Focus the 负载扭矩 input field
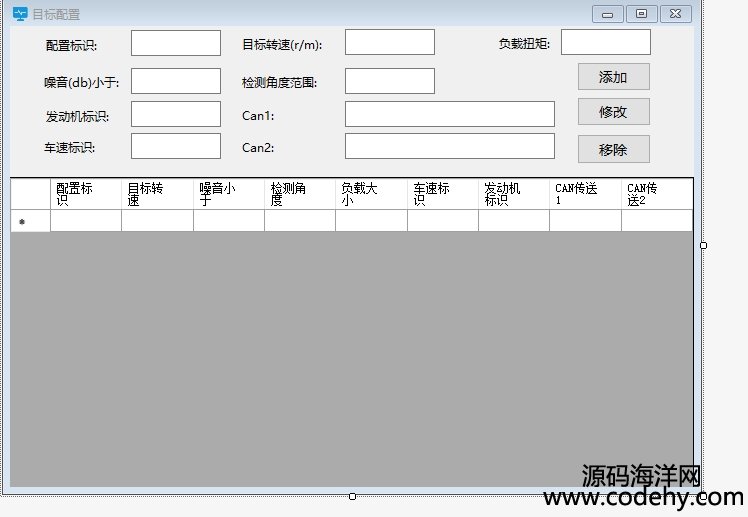Screen dimensions: 748x517 605,42
